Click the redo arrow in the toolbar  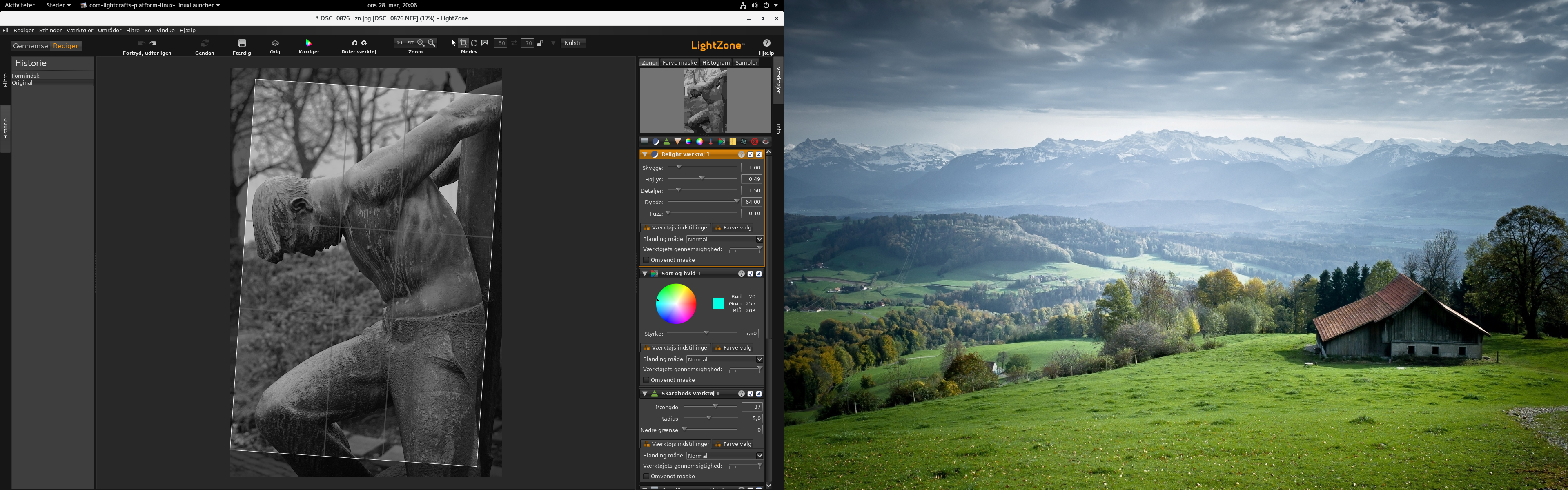(x=154, y=42)
